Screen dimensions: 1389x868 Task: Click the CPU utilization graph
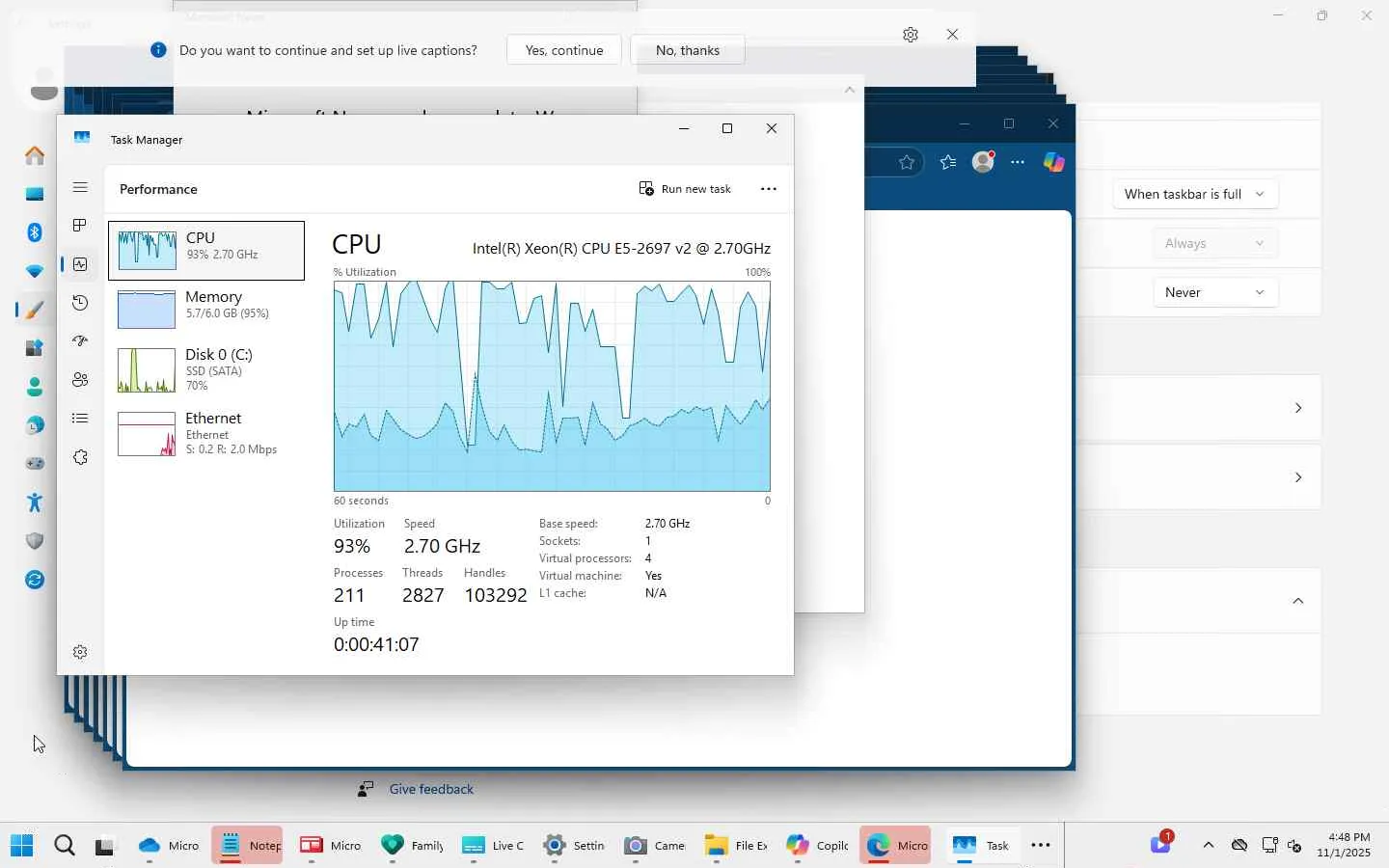pos(552,386)
